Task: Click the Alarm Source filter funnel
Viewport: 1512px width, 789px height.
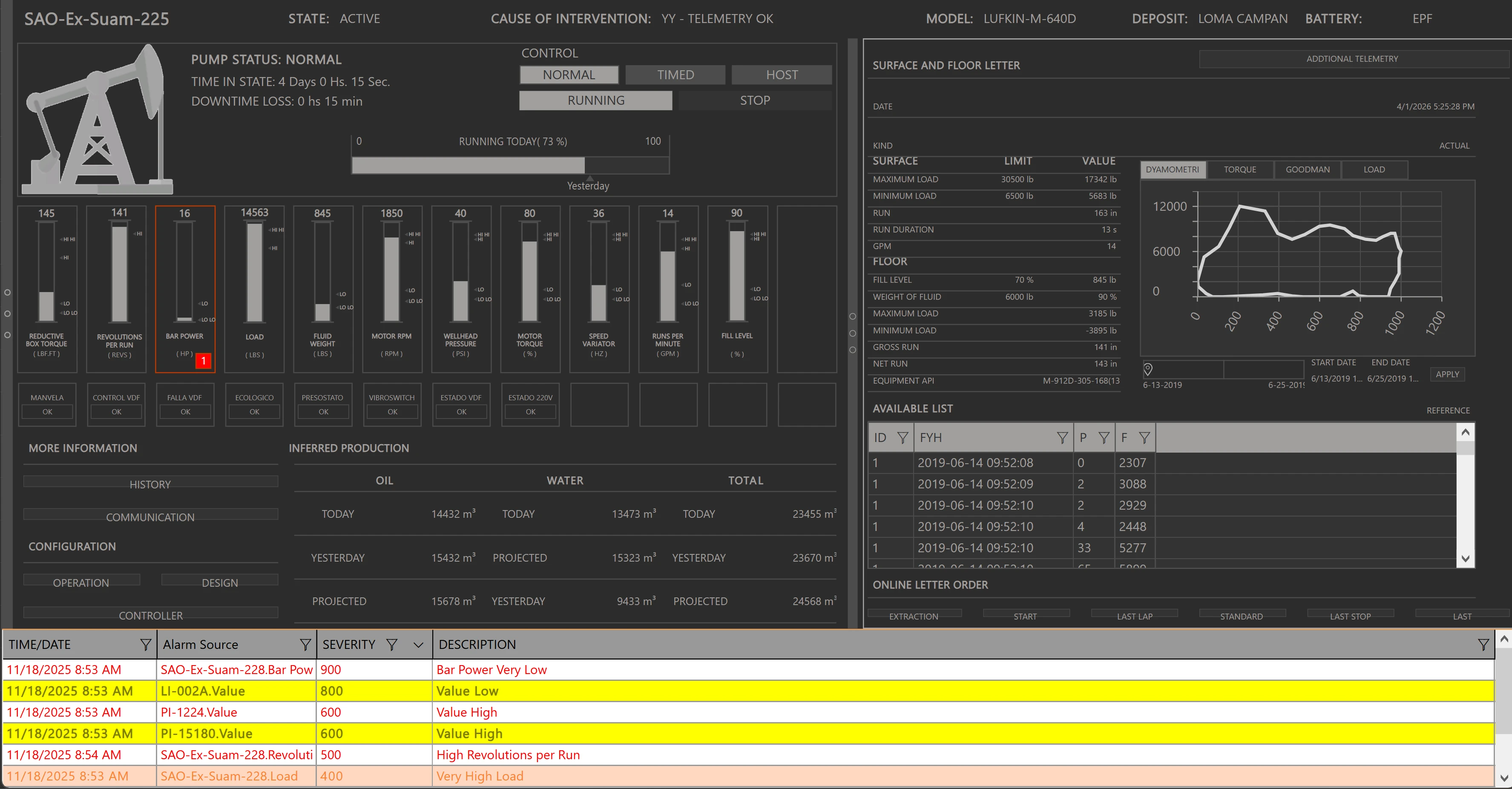Action: click(305, 645)
